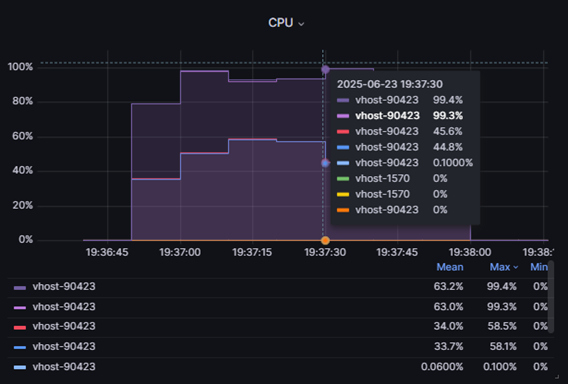Toggle first vhost-90423 series with 63.2% mean
The width and height of the screenshot is (568, 384).
(64, 287)
